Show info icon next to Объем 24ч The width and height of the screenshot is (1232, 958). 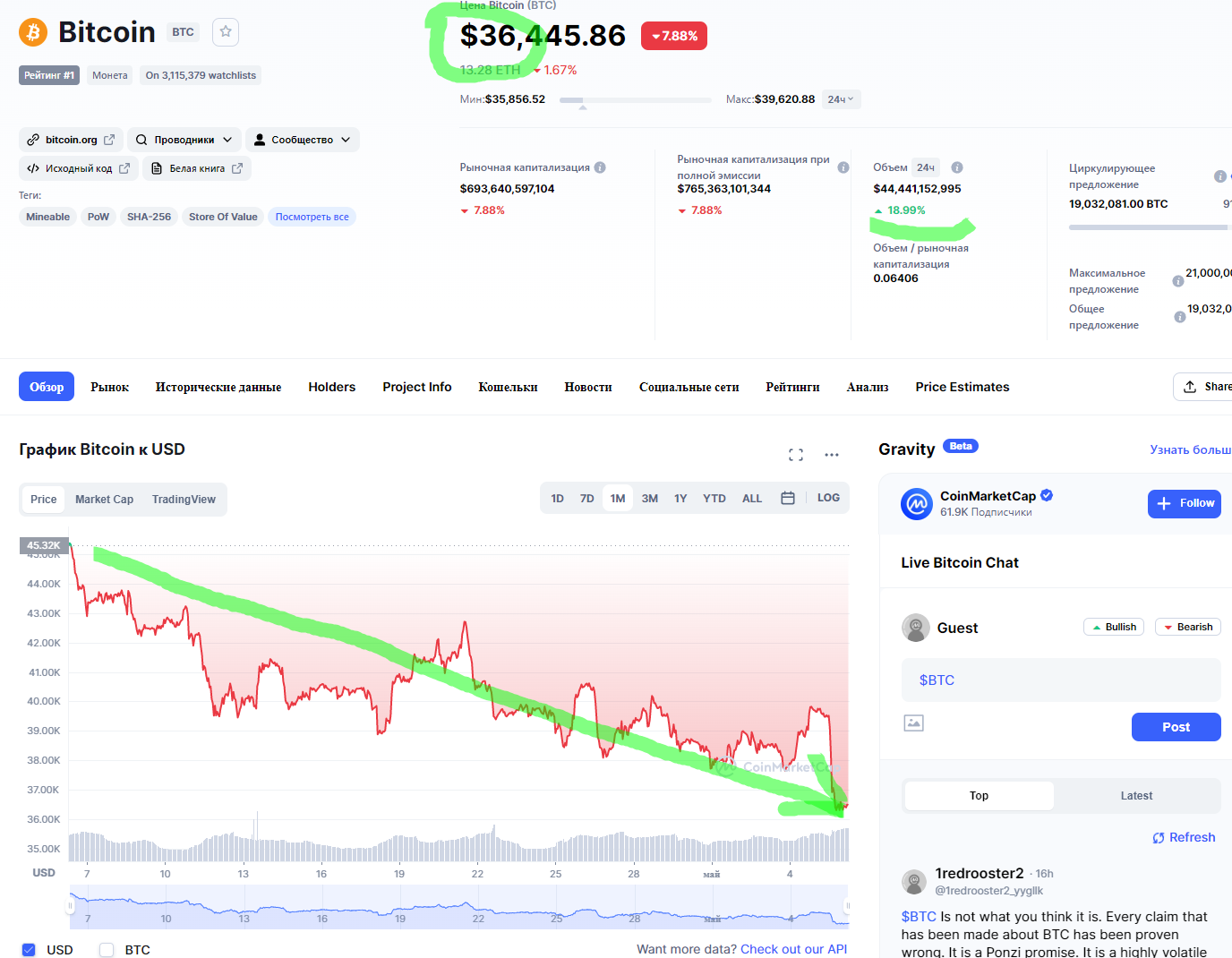tap(957, 167)
